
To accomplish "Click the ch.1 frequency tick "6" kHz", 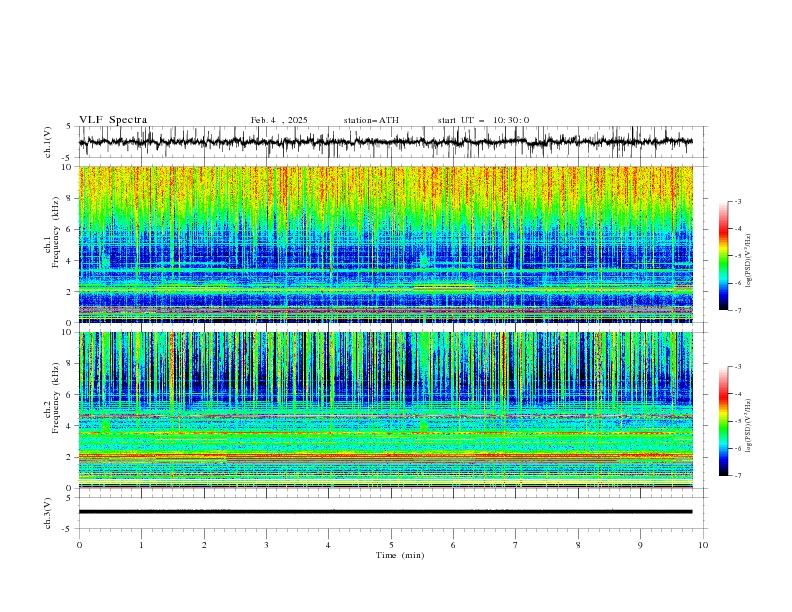I will (x=70, y=229).
